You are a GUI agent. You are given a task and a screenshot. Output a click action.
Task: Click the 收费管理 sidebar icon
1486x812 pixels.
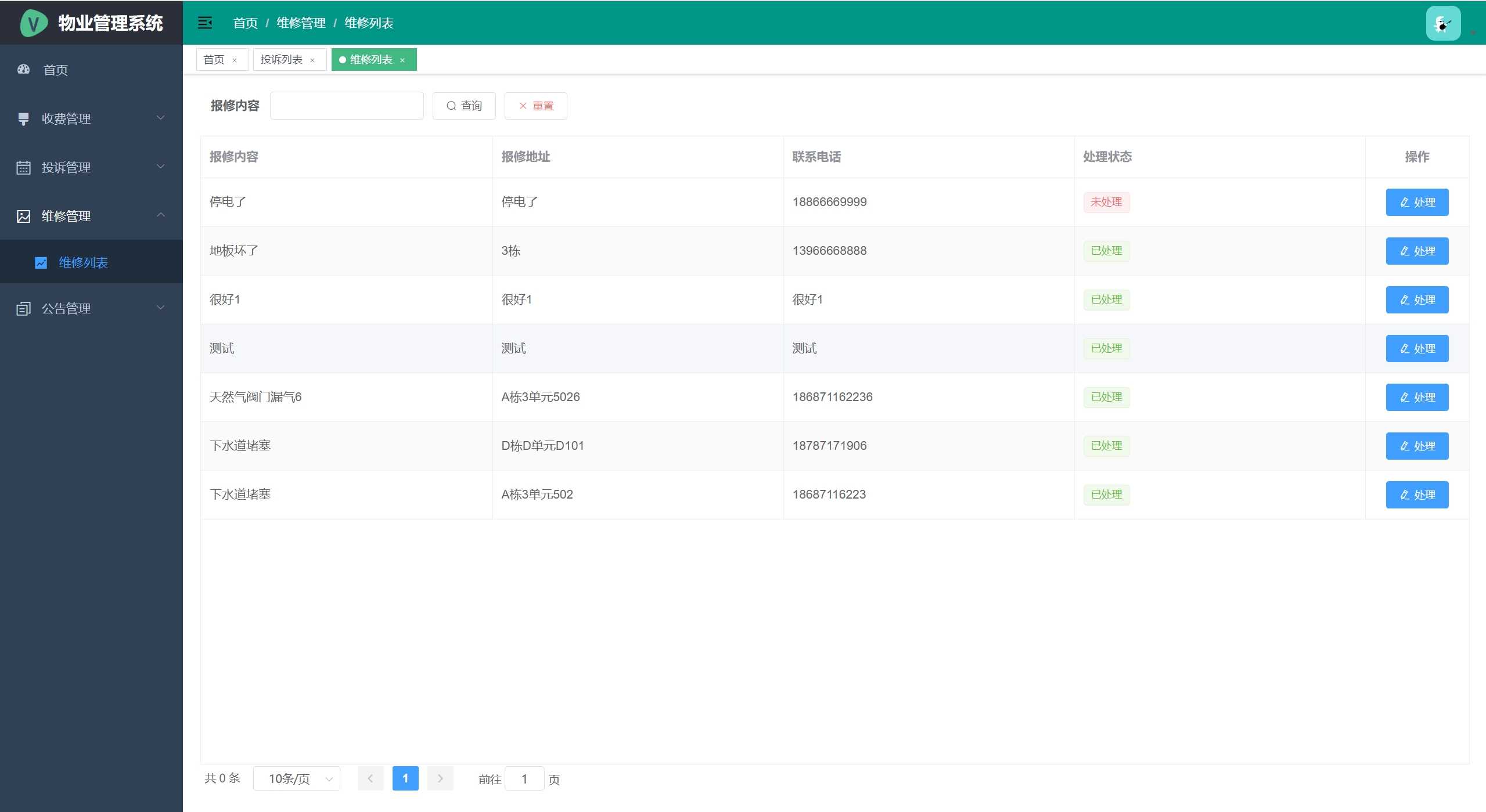pyautogui.click(x=23, y=118)
